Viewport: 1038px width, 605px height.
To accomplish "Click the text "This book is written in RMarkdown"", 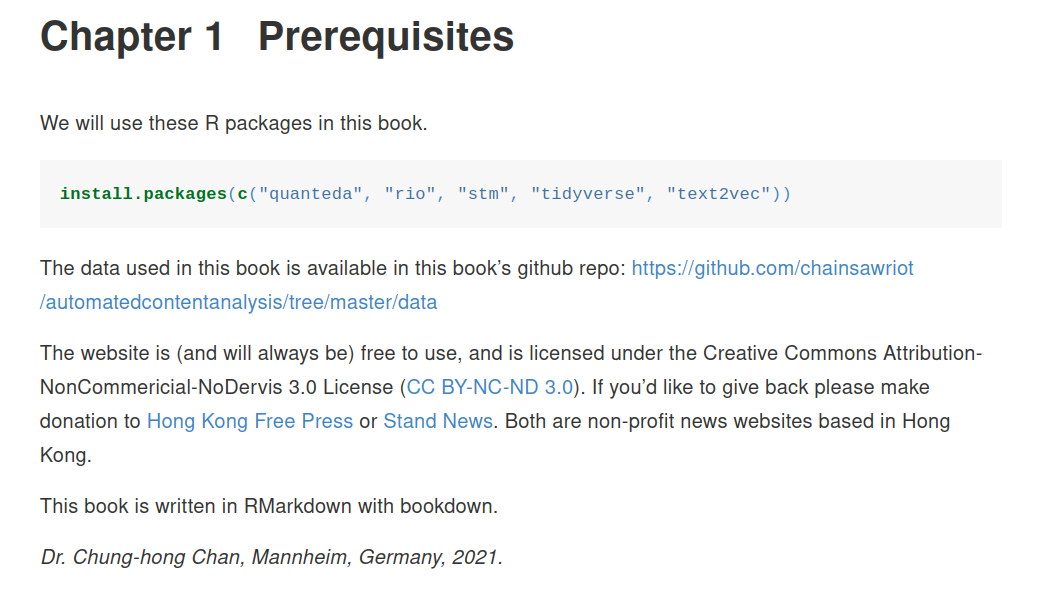I will click(x=195, y=506).
